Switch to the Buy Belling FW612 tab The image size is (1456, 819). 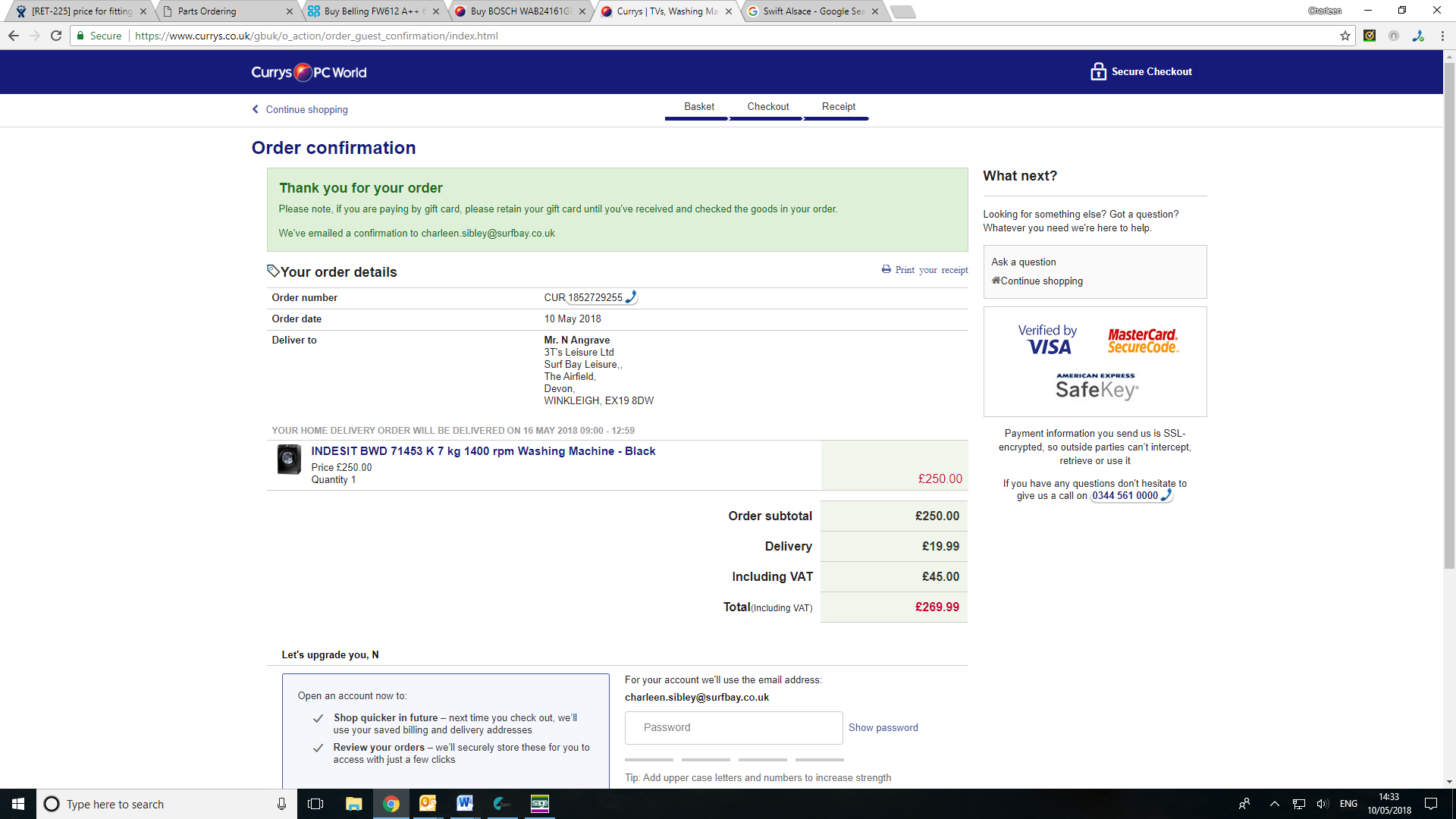[373, 11]
